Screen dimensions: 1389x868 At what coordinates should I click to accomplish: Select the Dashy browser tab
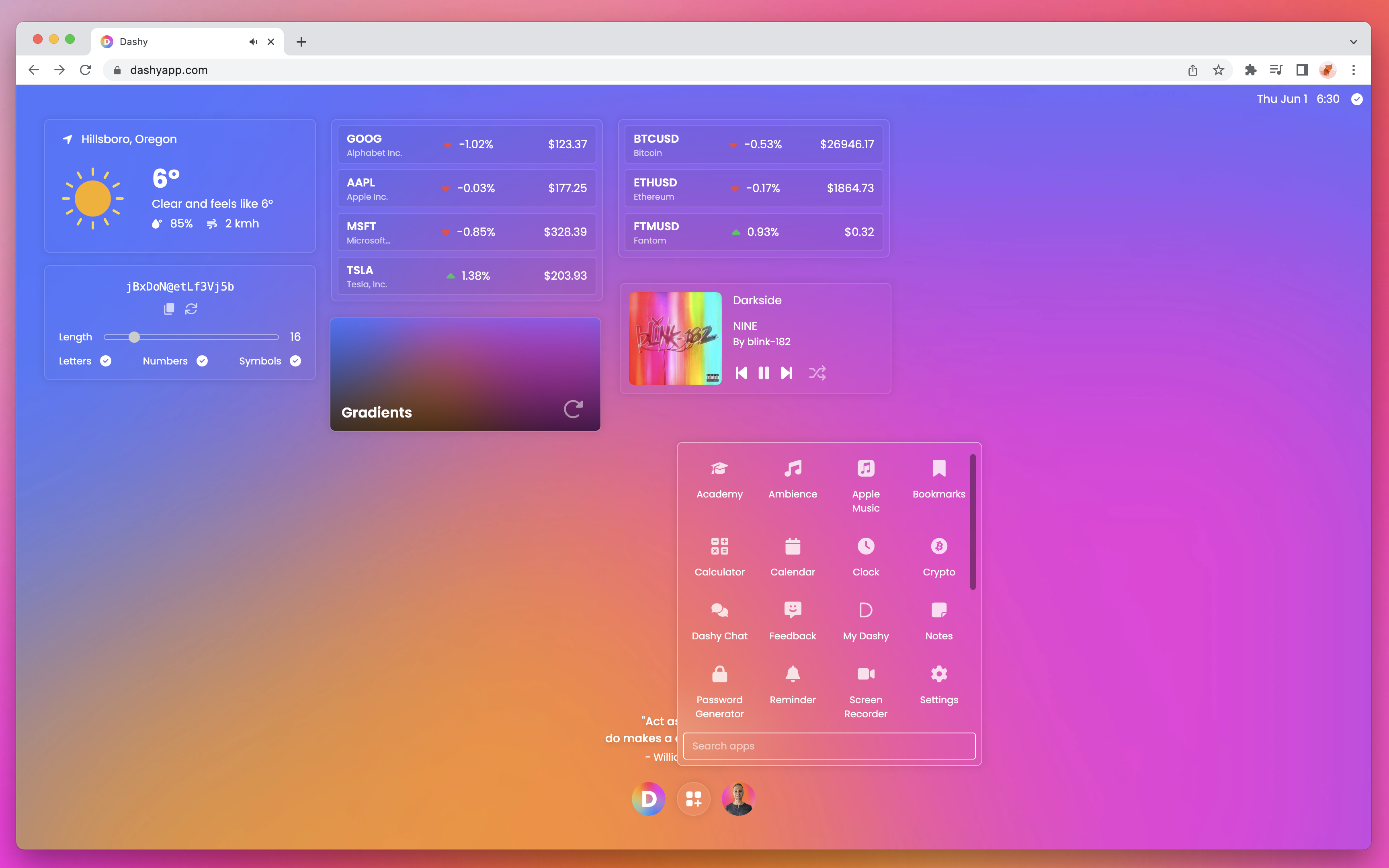pyautogui.click(x=187, y=42)
